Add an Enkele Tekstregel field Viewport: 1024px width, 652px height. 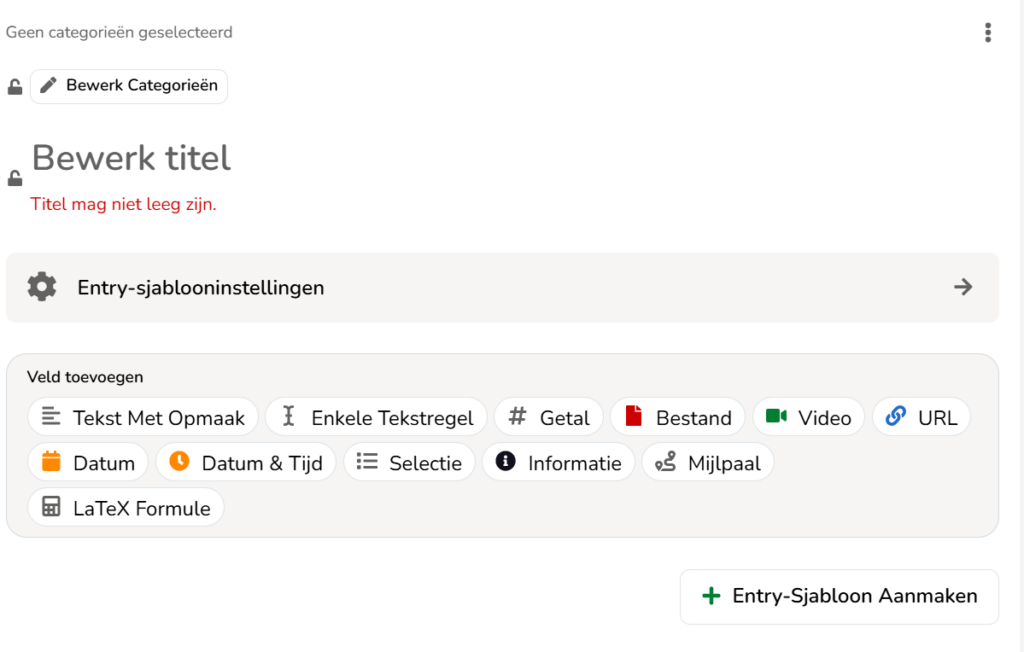[376, 417]
